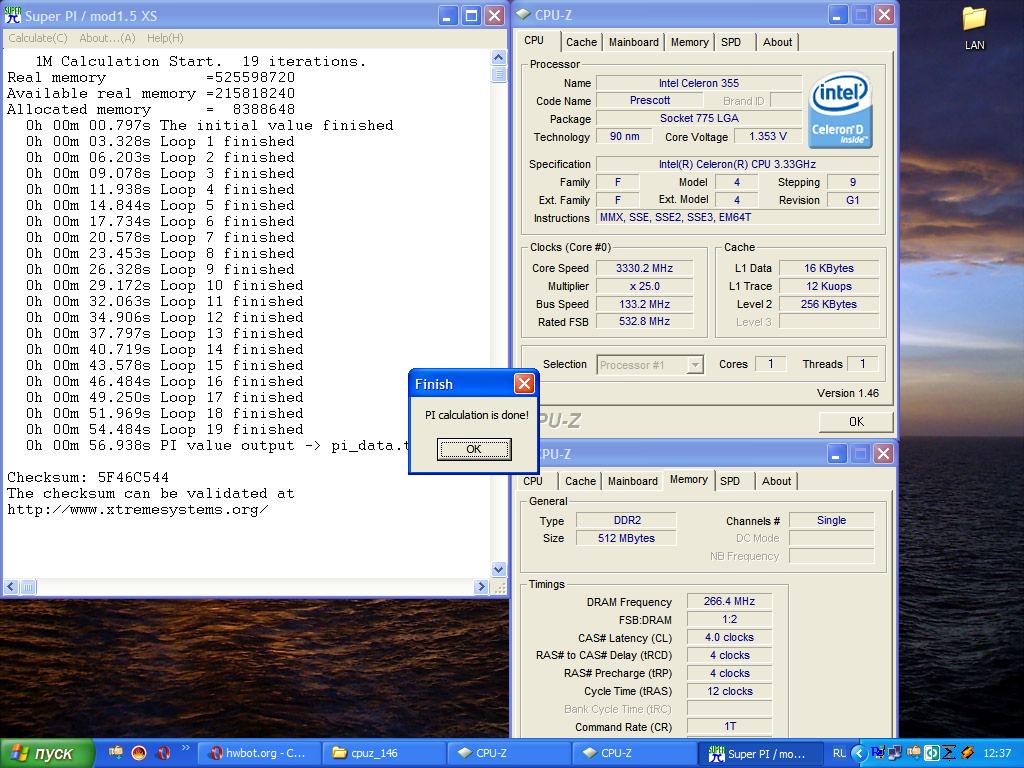
Task: Click the Rated FSB value 532.8 MHz
Action: (x=644, y=322)
